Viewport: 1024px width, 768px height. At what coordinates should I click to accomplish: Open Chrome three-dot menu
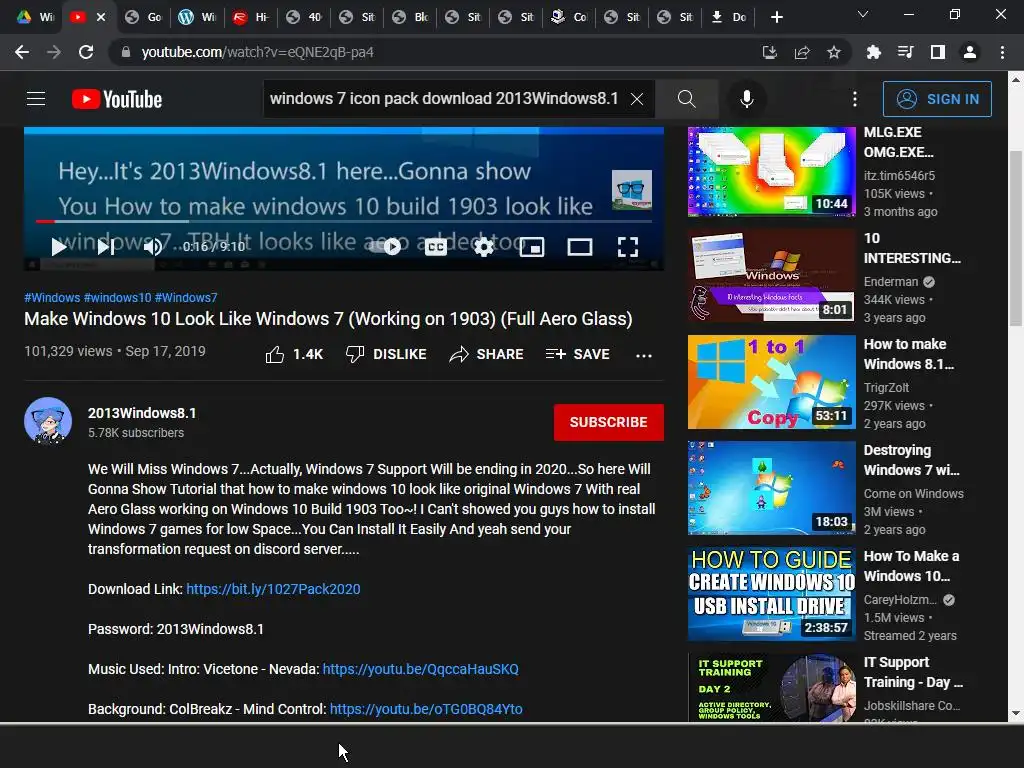[1002, 52]
